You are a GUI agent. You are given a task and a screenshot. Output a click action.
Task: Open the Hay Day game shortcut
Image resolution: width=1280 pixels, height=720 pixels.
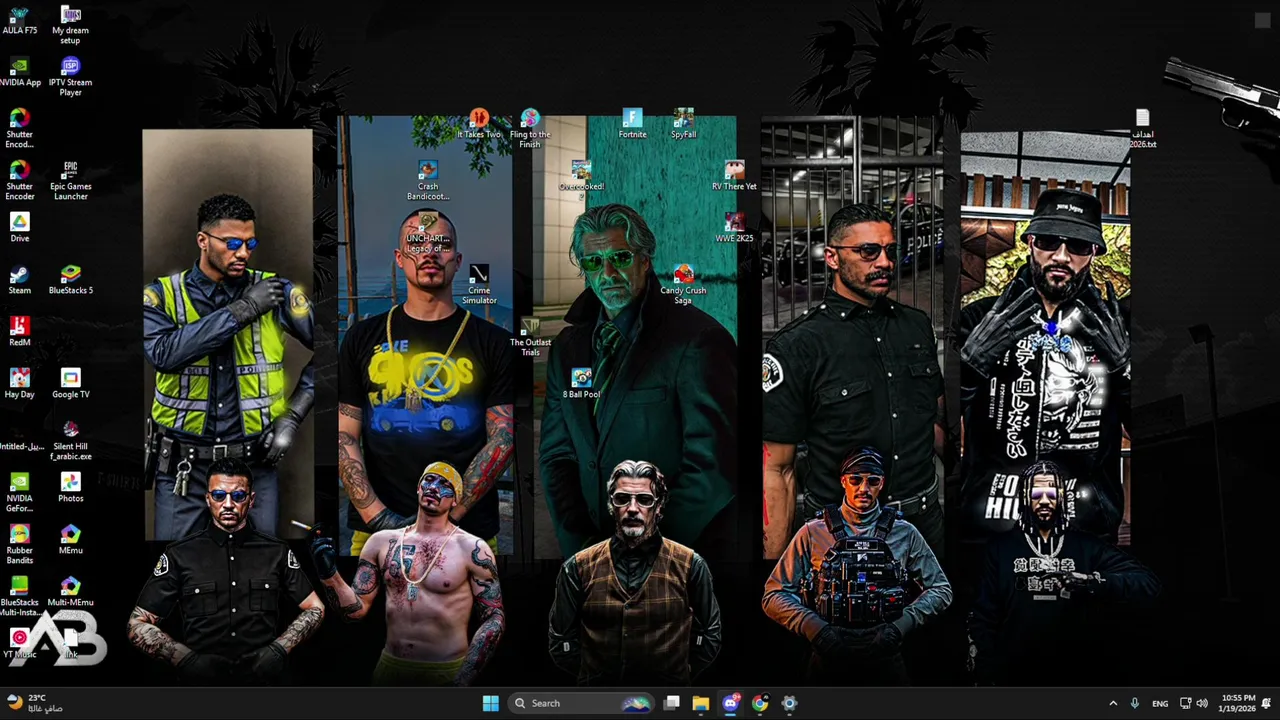click(x=19, y=384)
